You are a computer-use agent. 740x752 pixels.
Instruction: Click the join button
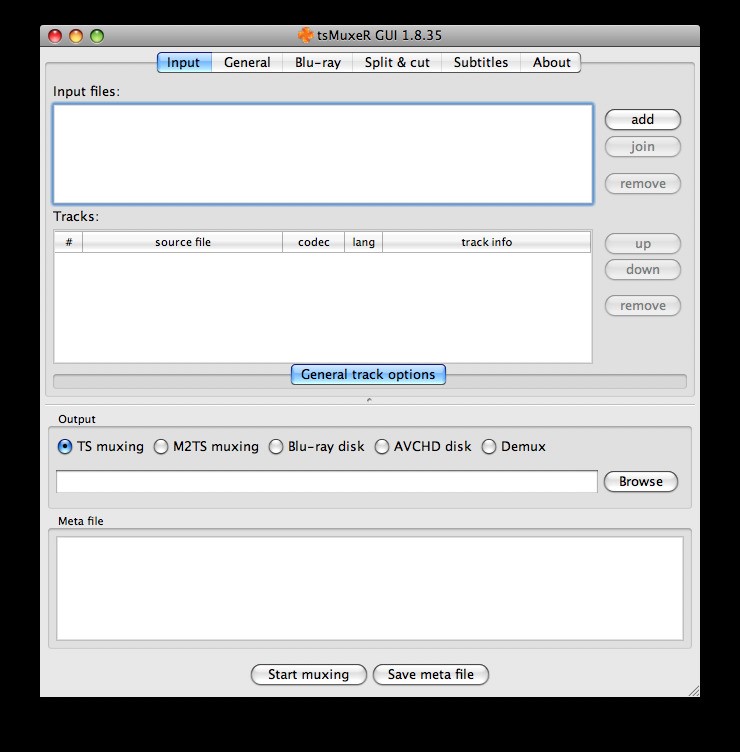pyautogui.click(x=643, y=146)
